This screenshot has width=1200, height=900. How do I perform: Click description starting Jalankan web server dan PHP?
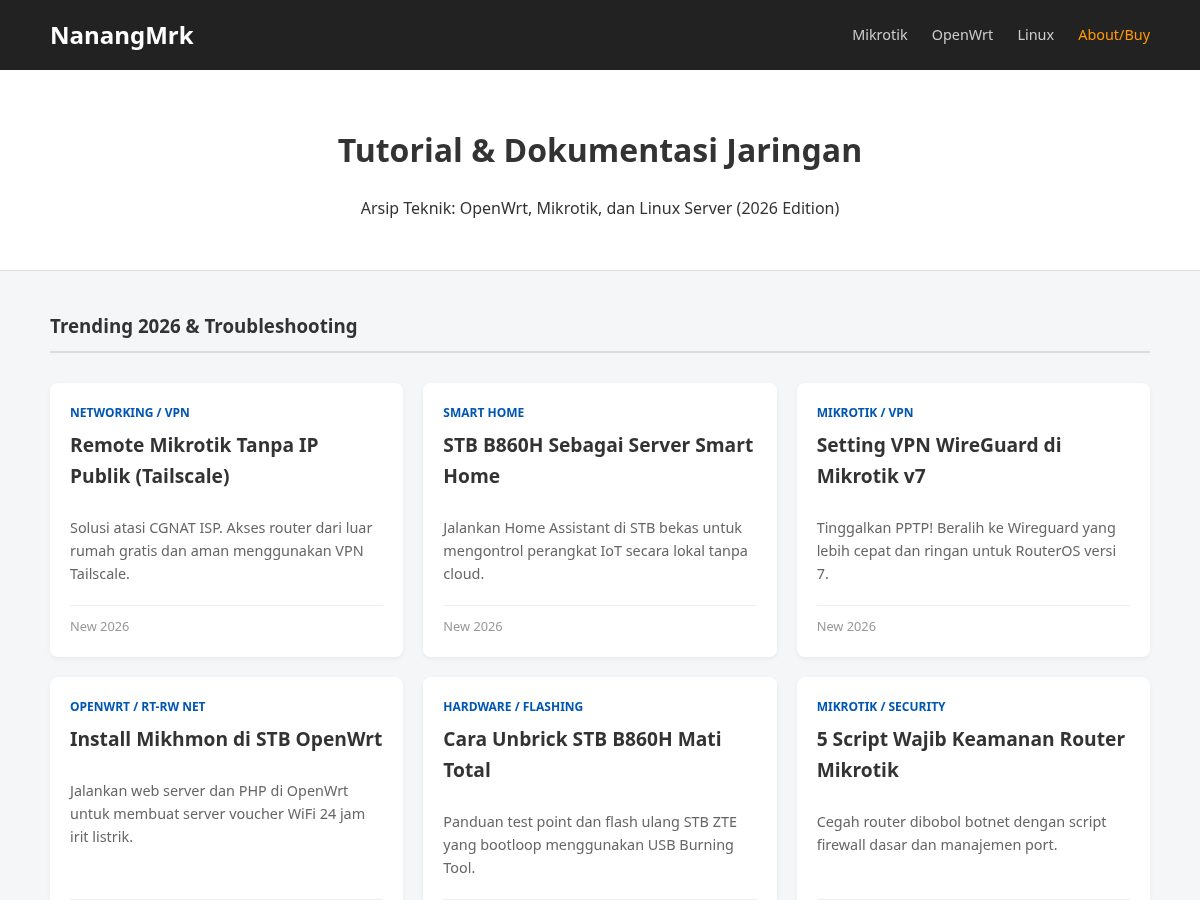tap(217, 812)
